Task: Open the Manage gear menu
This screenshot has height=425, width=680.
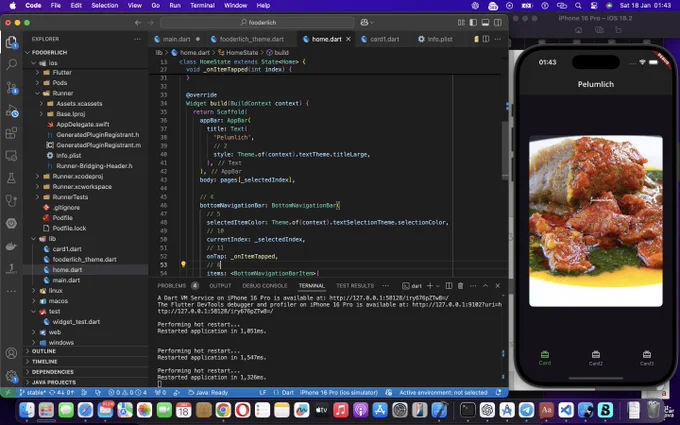Action: tap(11, 376)
